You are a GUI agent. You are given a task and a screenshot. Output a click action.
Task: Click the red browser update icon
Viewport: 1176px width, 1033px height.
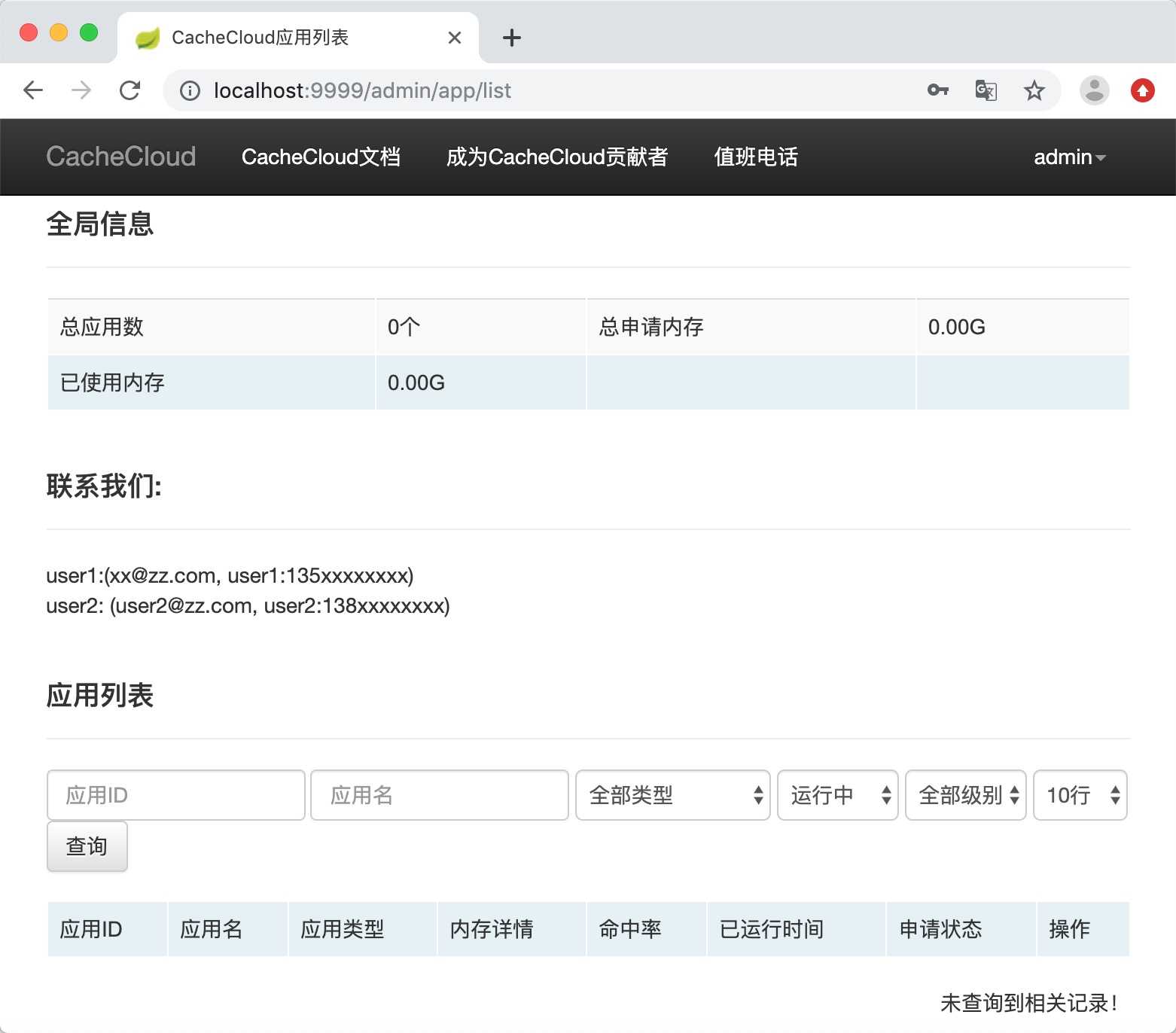point(1143,90)
